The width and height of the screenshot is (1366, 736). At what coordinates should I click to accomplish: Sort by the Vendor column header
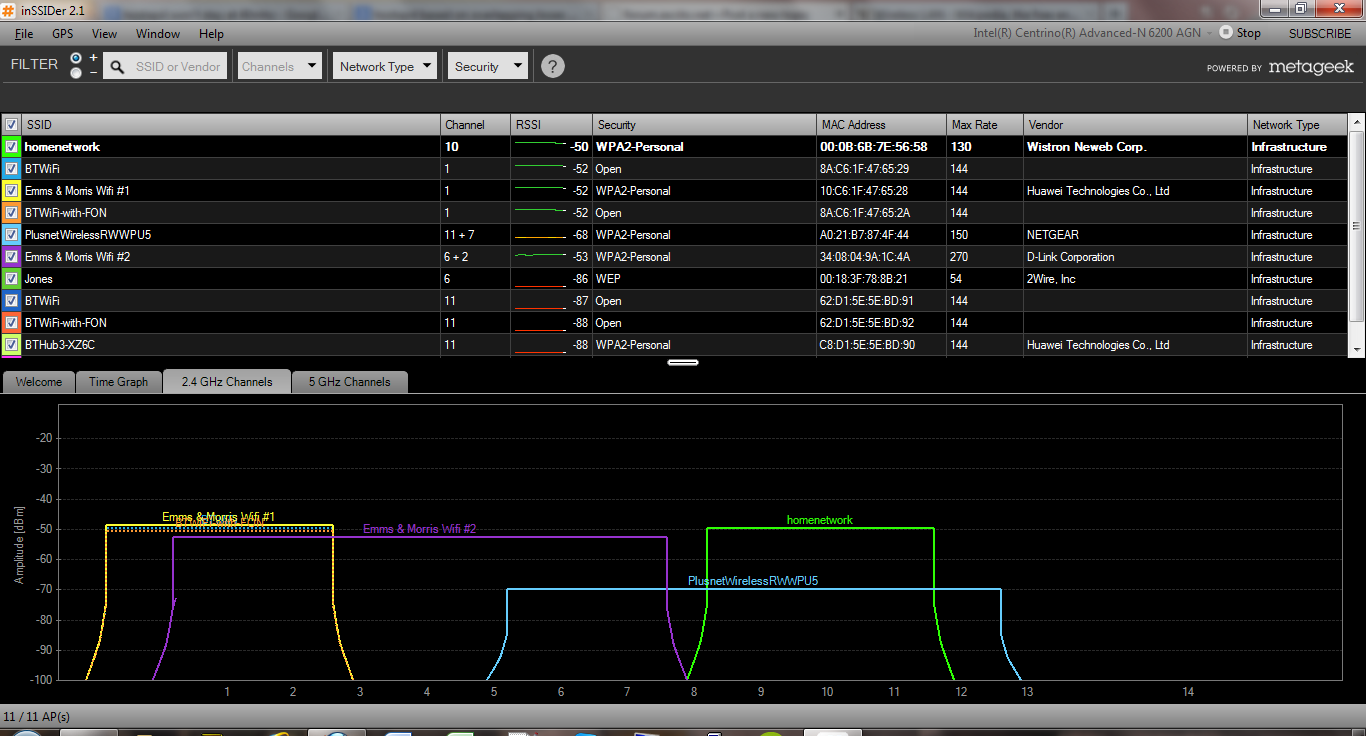click(1136, 125)
